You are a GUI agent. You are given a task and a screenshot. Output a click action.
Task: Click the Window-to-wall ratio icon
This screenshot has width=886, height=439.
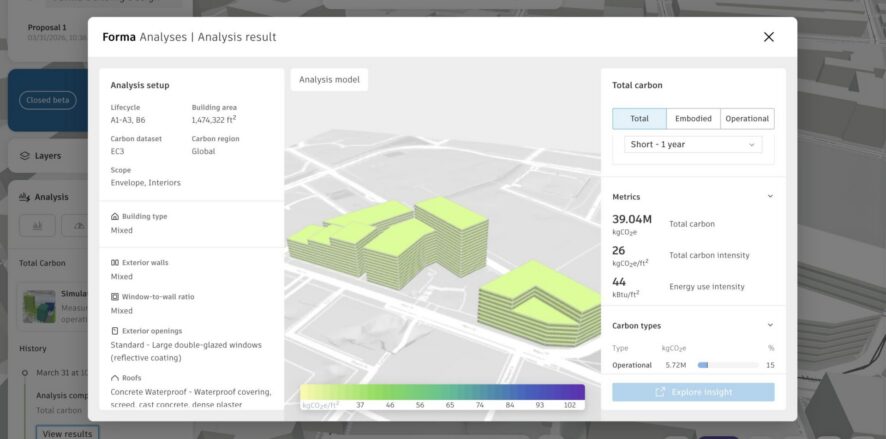[x=115, y=297]
